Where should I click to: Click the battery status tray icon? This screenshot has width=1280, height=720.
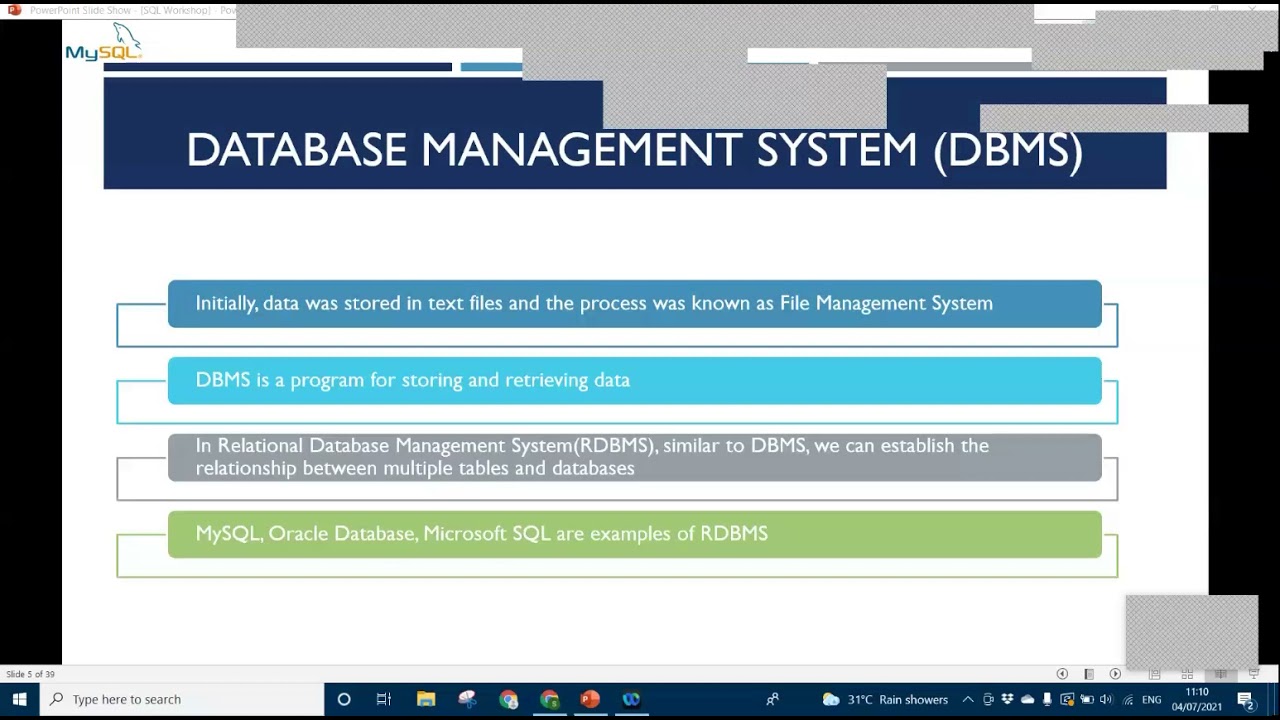coord(1087,699)
